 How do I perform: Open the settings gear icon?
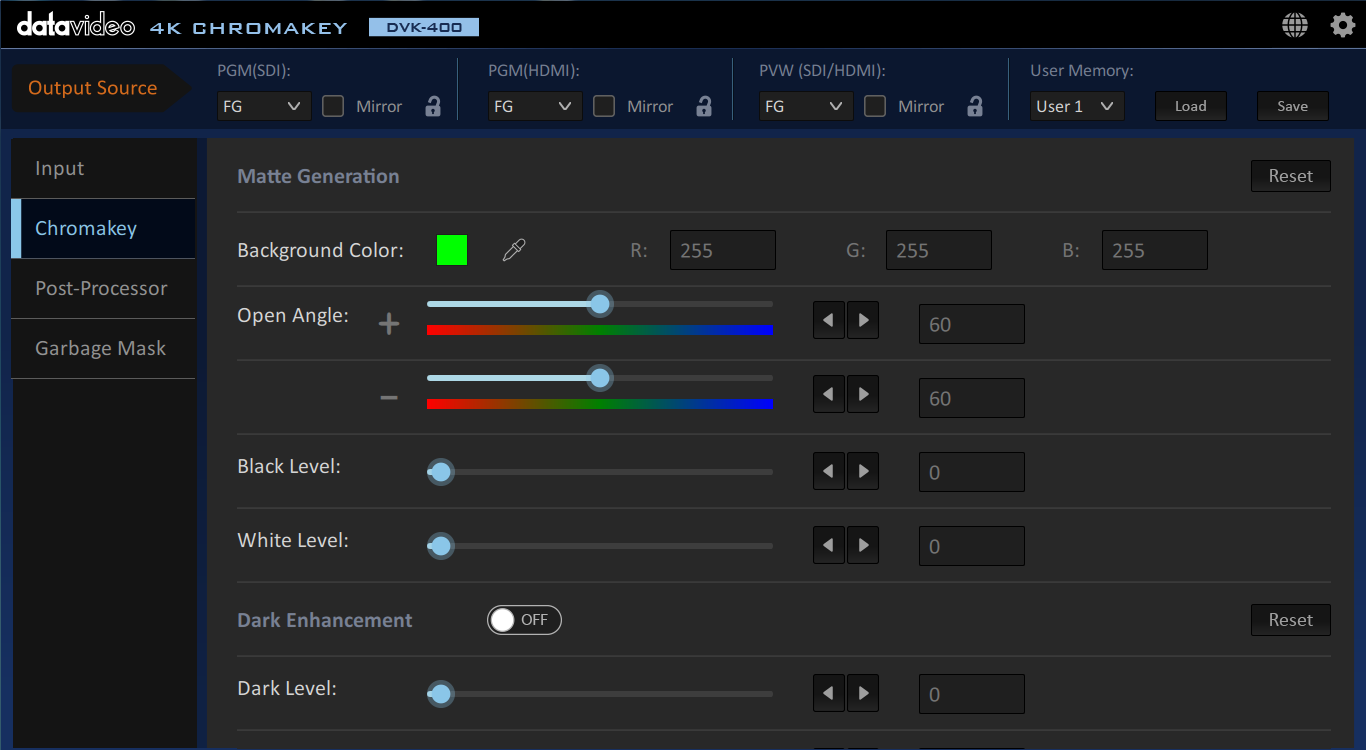[x=1342, y=25]
